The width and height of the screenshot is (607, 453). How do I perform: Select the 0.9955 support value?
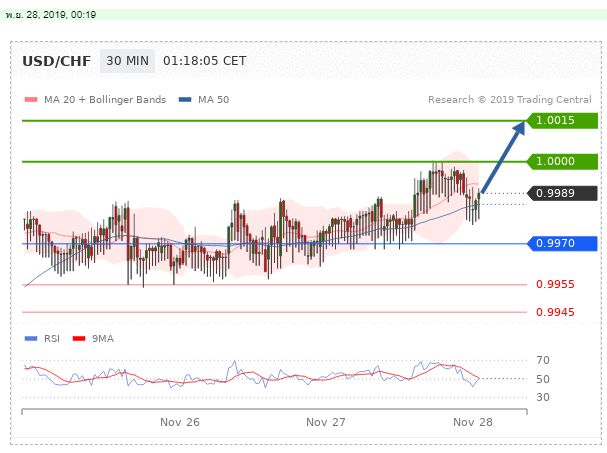click(x=555, y=285)
